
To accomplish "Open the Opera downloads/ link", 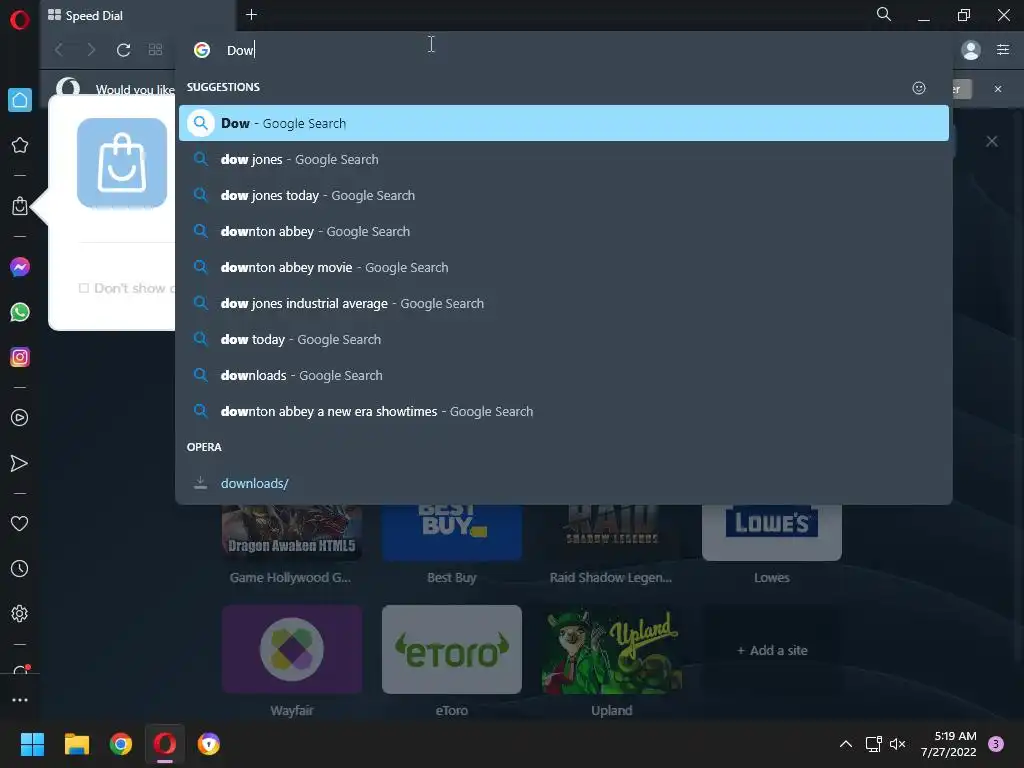I will tap(564, 483).
